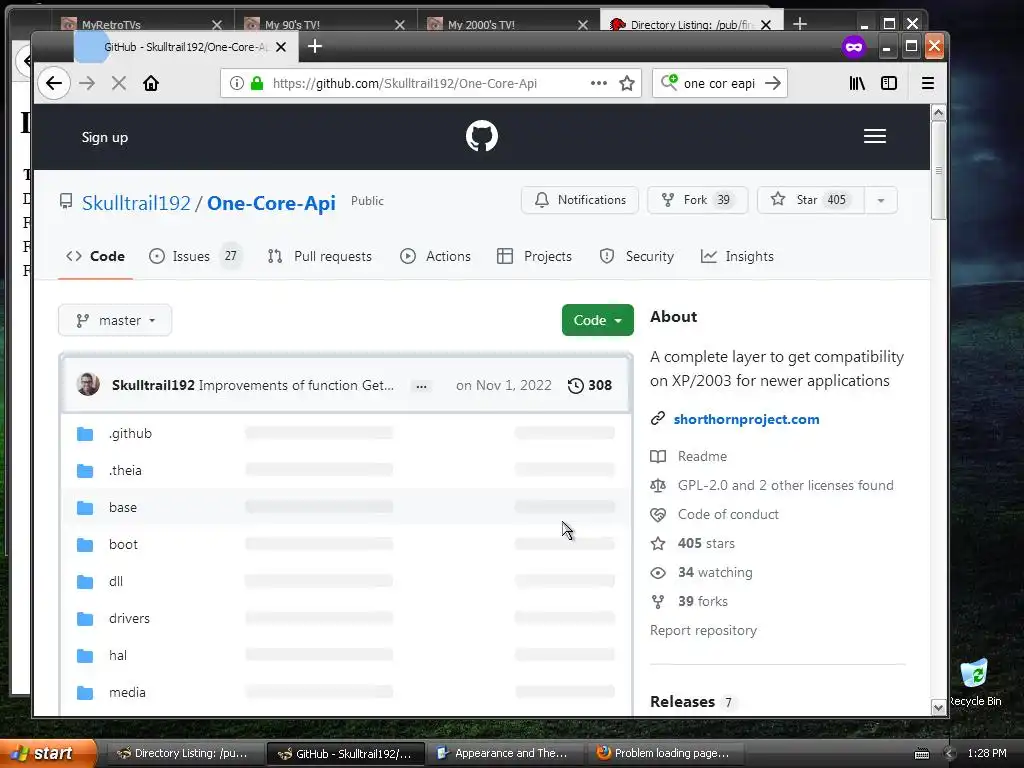
Task: Open the Library icon in Firefox toolbar
Action: (x=857, y=84)
